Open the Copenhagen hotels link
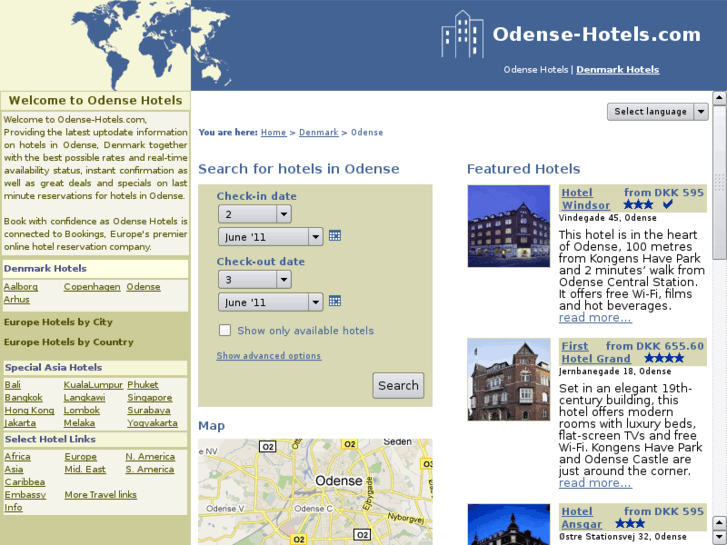Viewport: 727px width, 545px height. tap(92, 287)
